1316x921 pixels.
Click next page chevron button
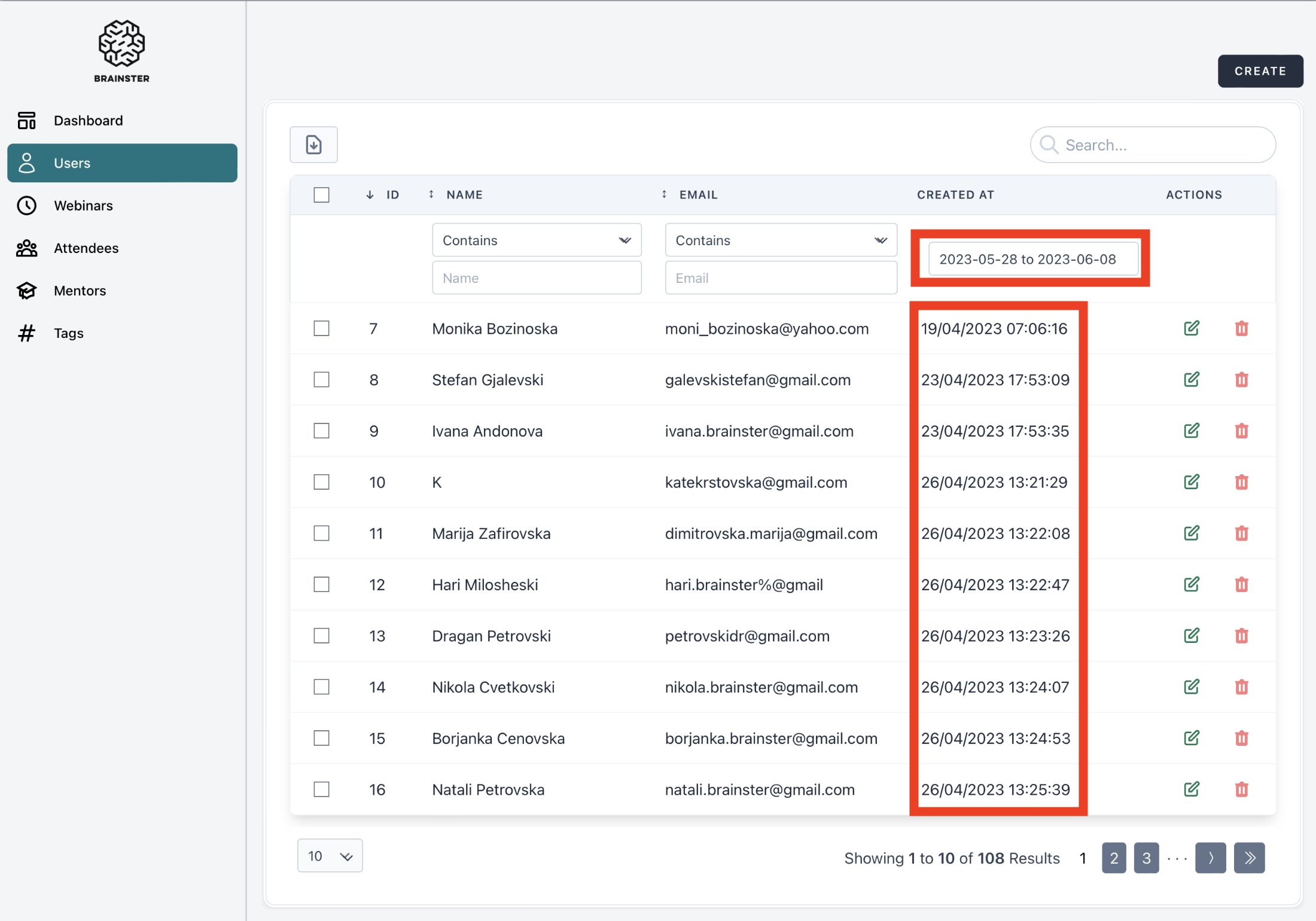pyautogui.click(x=1210, y=858)
